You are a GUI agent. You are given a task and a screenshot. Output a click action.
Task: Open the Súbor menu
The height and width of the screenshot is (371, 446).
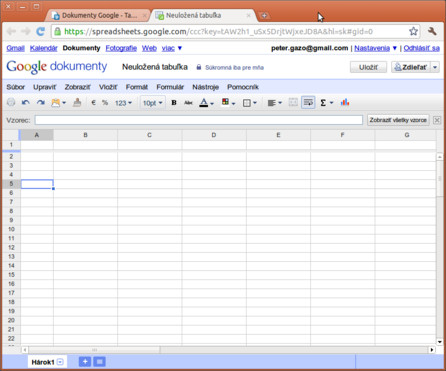[x=16, y=87]
